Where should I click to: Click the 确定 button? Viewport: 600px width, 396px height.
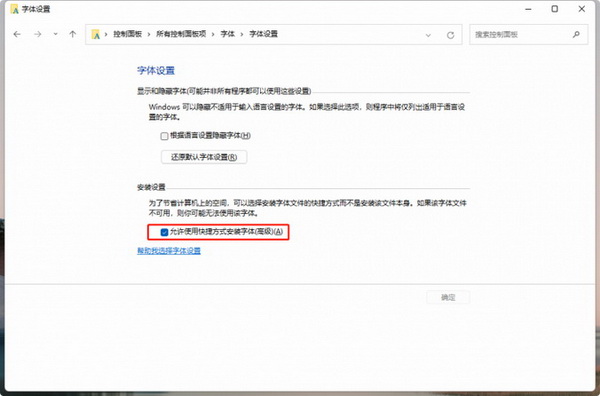click(x=448, y=297)
